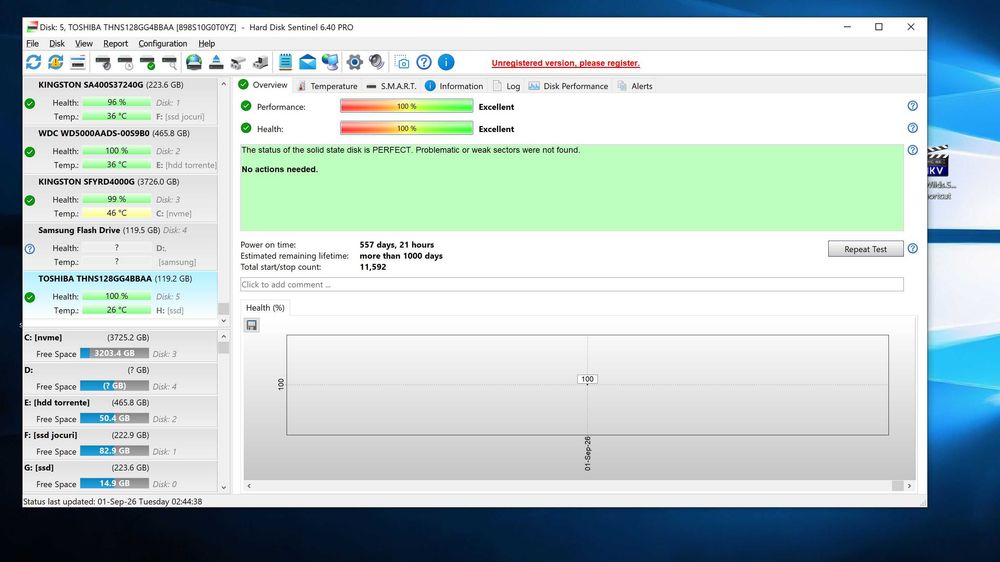Click help icon next to Repeat Test

coord(913,249)
